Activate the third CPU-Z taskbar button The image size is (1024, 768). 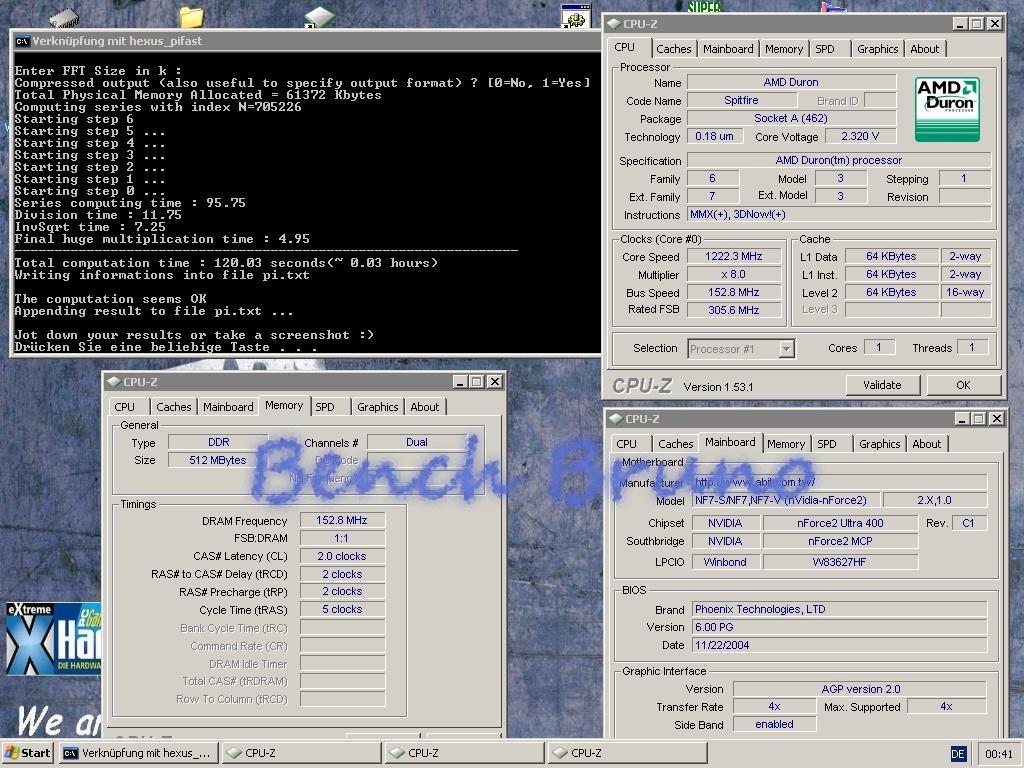click(x=627, y=753)
